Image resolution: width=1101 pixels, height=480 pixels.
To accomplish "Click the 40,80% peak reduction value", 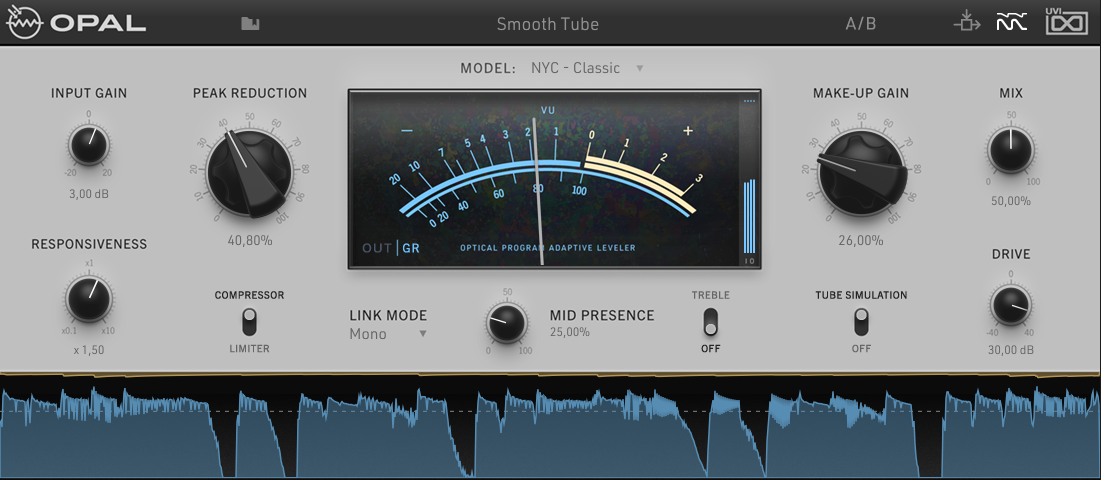I will (x=250, y=241).
